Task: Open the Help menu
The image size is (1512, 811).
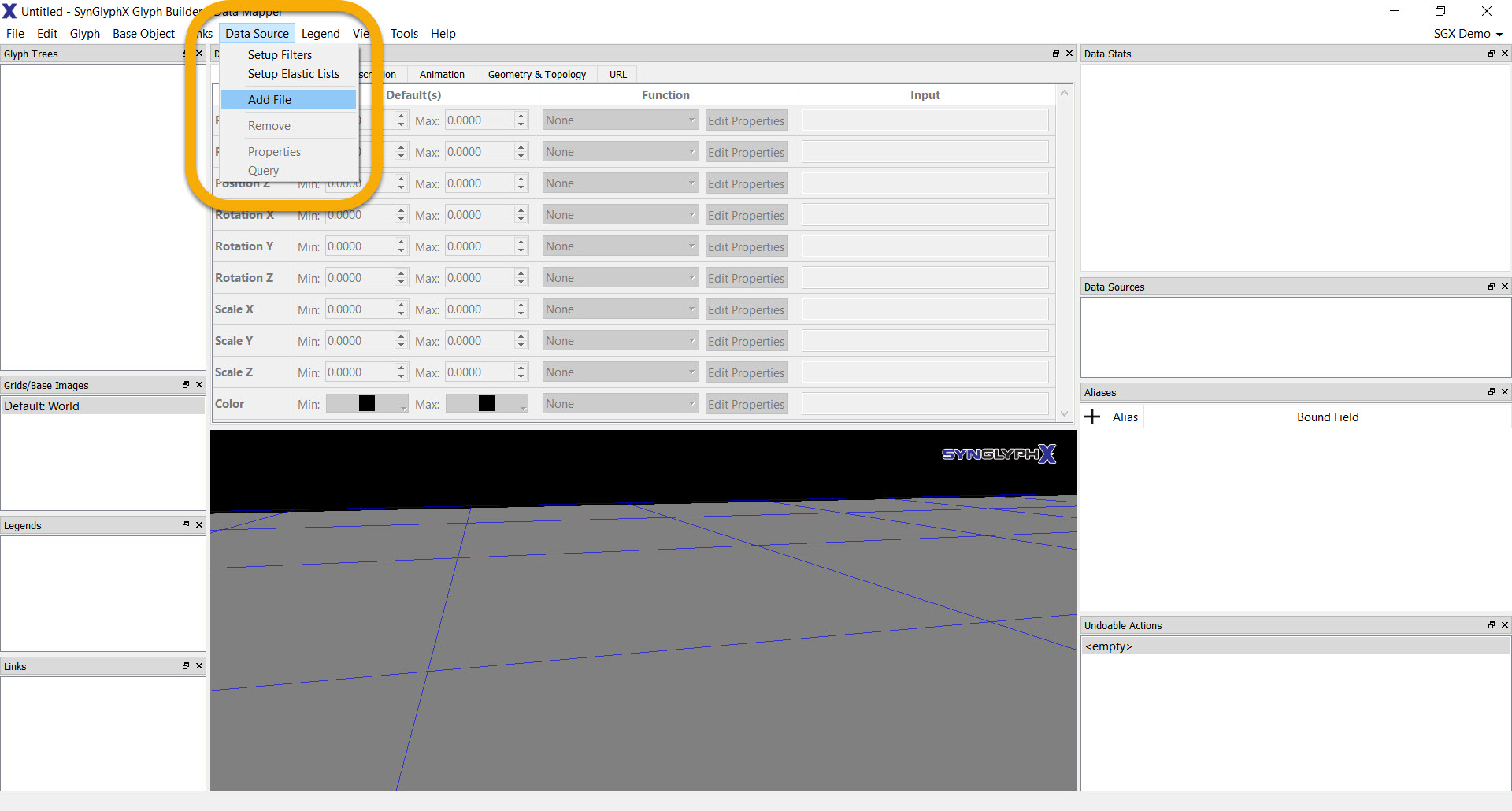Action: (x=443, y=34)
